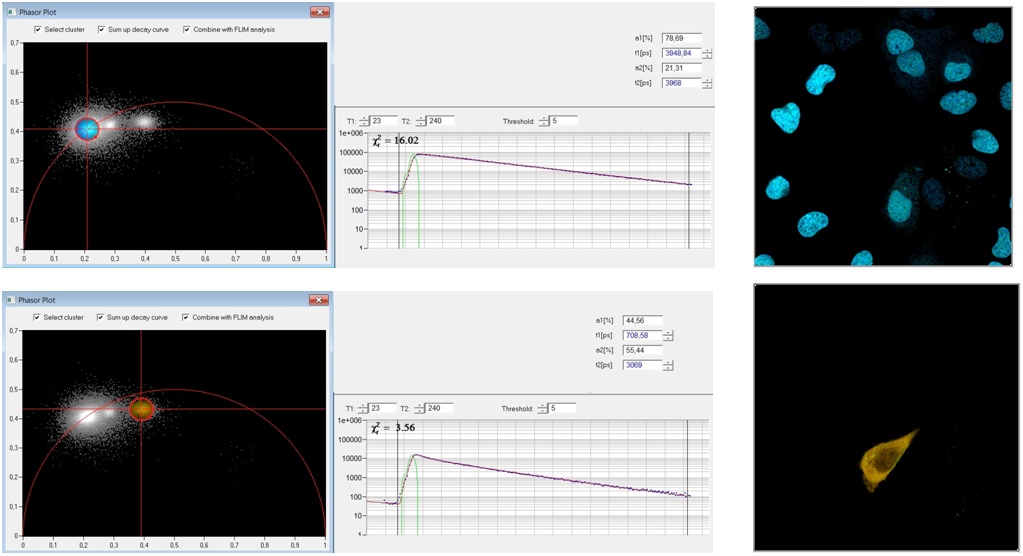The height and width of the screenshot is (556, 1023).
Task: Click the blue cluster circle in phasor plot
Action: coord(87,127)
